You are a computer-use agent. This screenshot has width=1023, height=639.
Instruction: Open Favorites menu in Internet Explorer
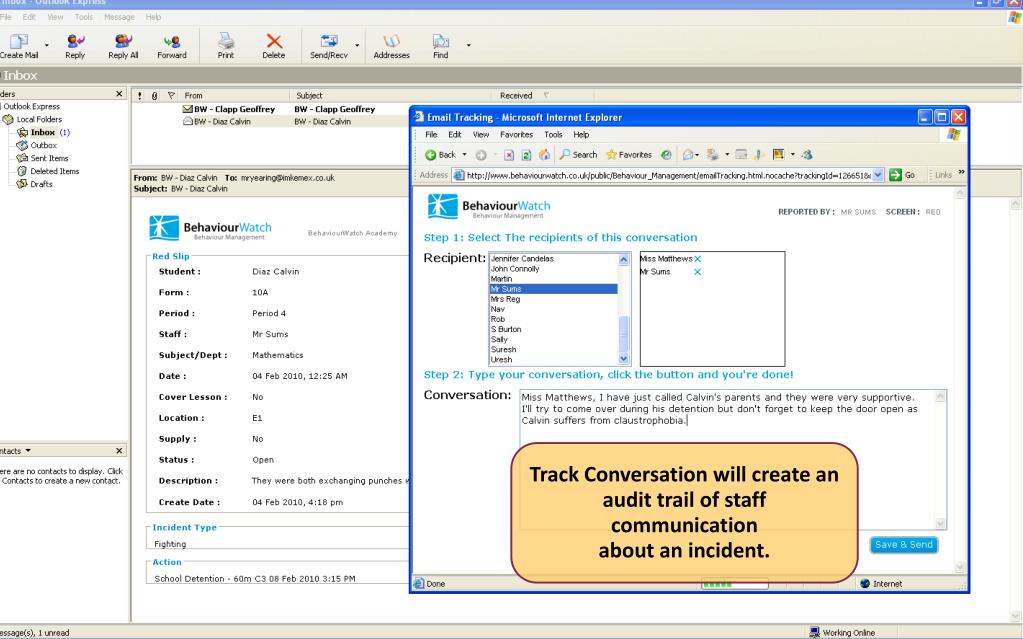coord(517,134)
